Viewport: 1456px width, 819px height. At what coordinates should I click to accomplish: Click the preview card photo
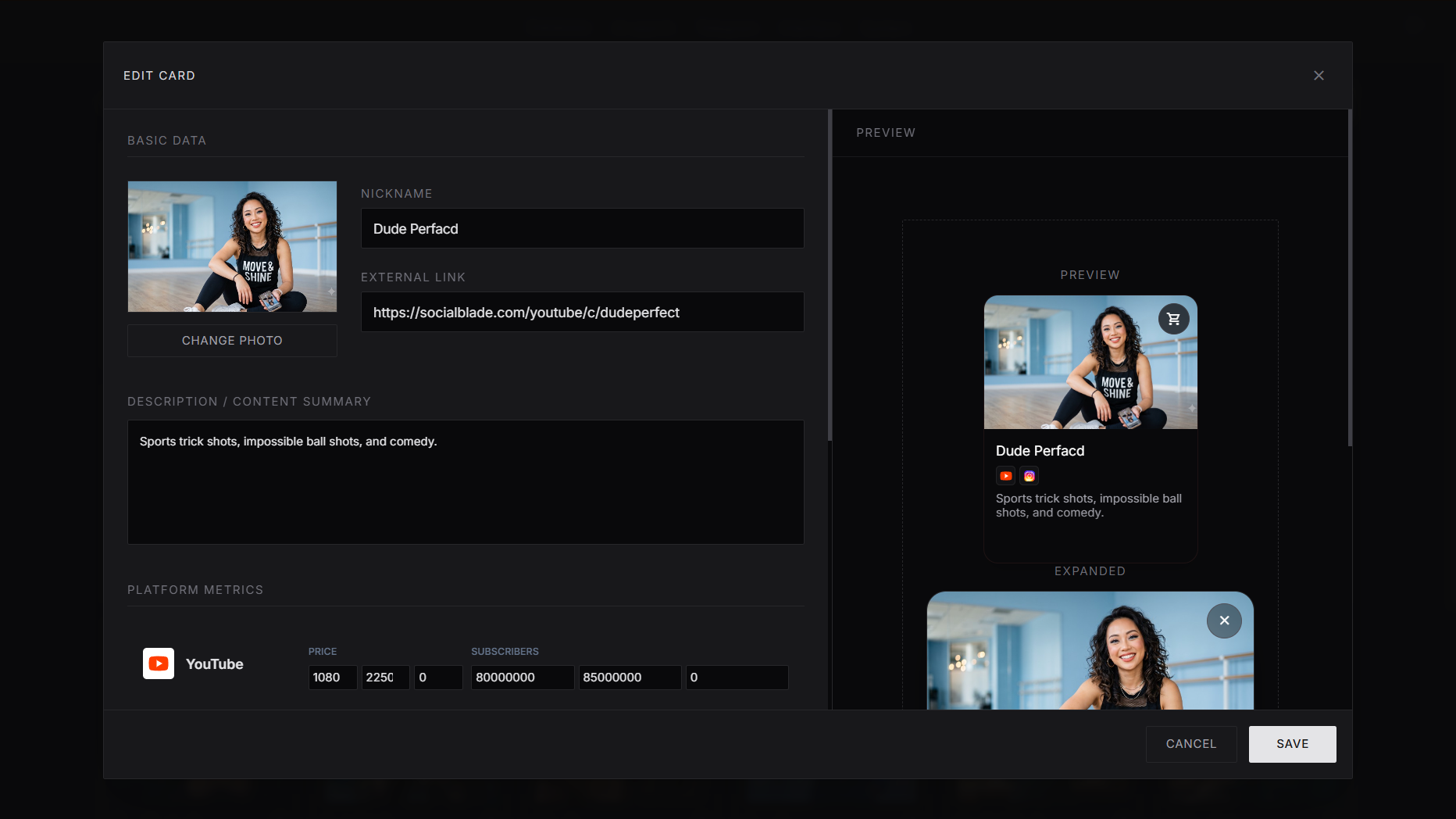point(1090,362)
